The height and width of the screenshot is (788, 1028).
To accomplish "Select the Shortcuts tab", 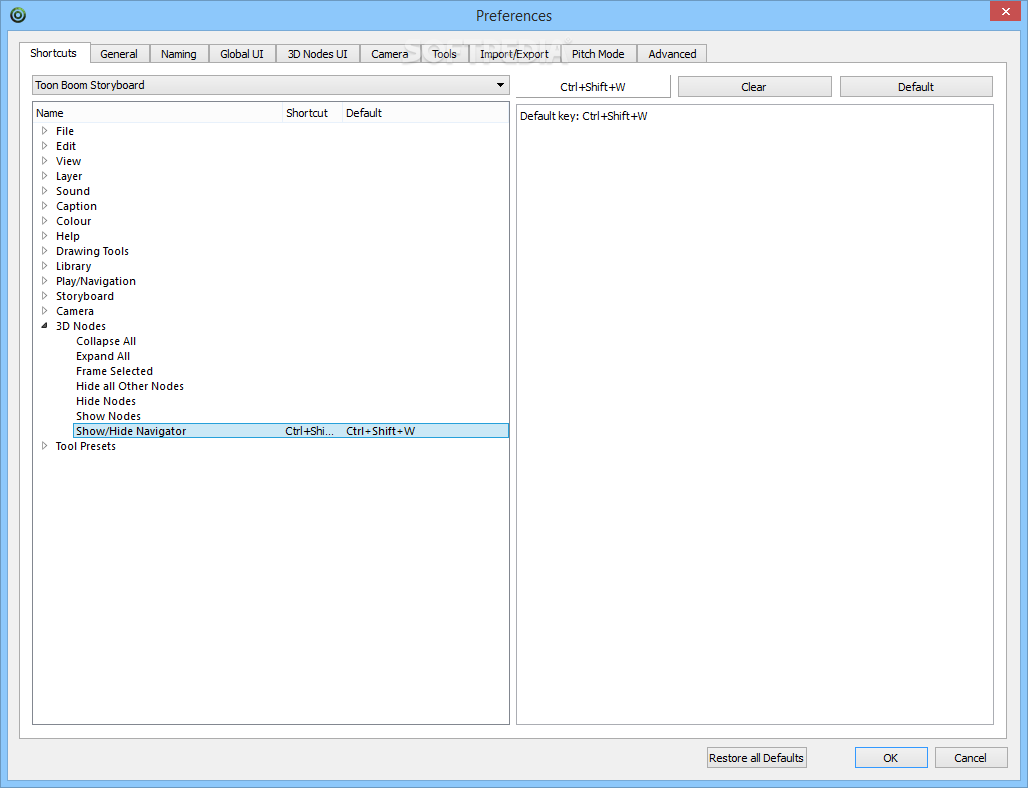I will (53, 52).
